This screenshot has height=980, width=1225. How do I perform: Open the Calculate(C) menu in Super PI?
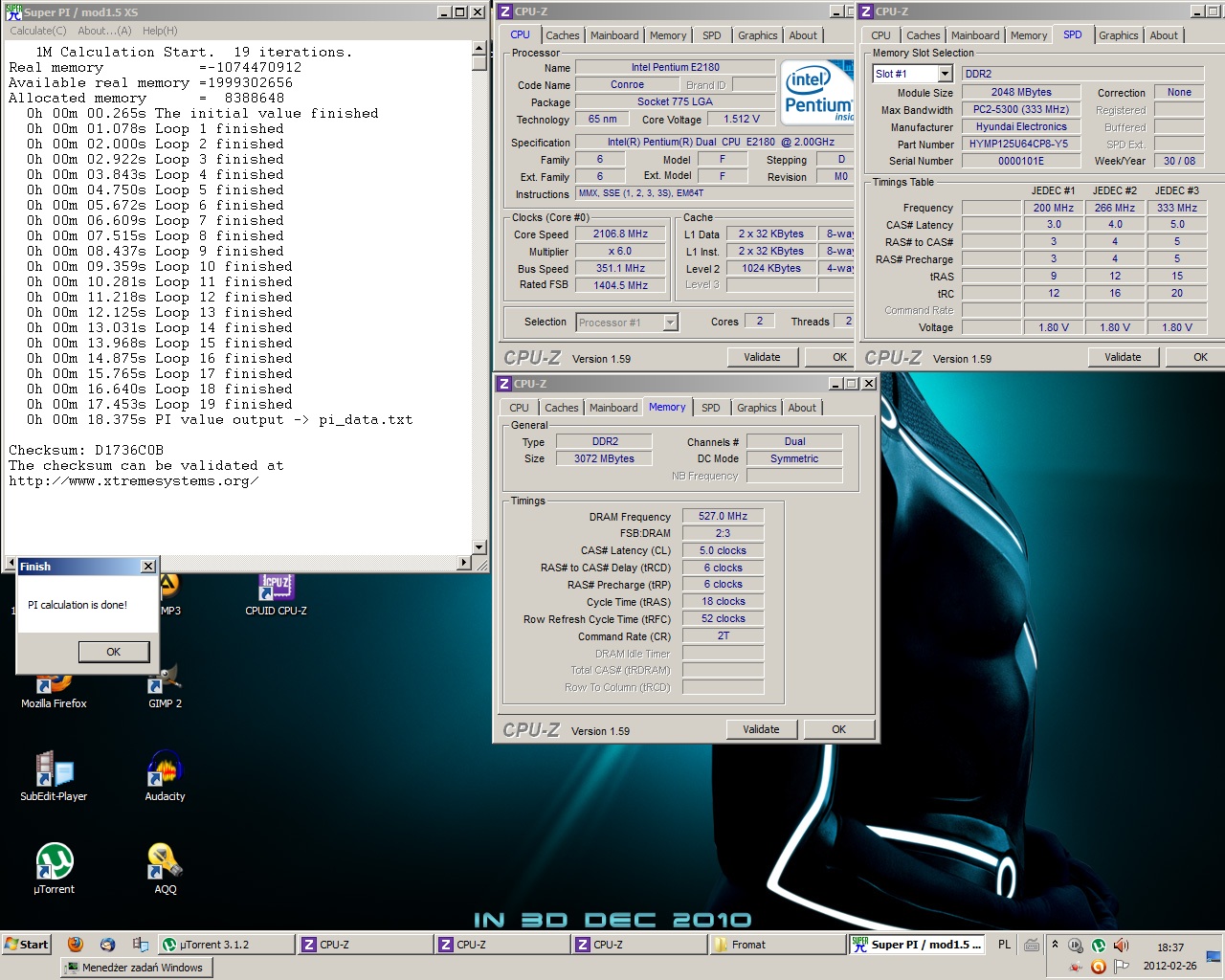pyautogui.click(x=38, y=31)
